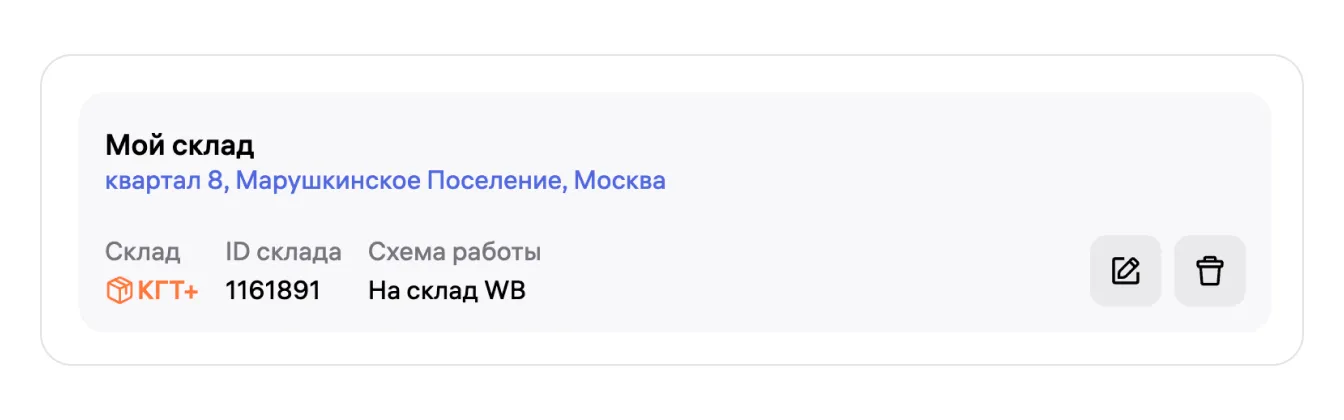Click the "WB" text in work scheme
1344x420 pixels.
(x=505, y=291)
